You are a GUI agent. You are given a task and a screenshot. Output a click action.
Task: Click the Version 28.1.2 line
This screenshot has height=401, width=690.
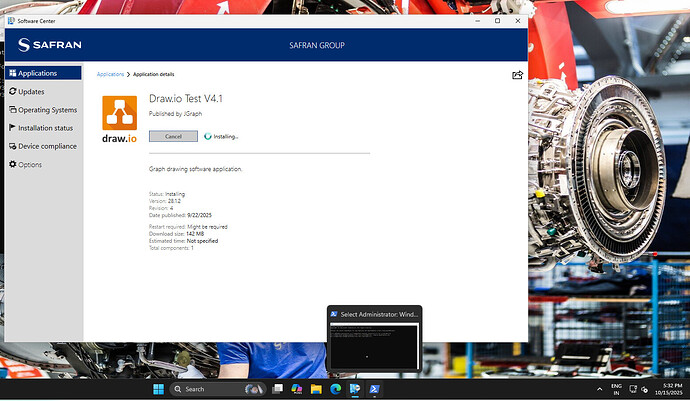165,201
